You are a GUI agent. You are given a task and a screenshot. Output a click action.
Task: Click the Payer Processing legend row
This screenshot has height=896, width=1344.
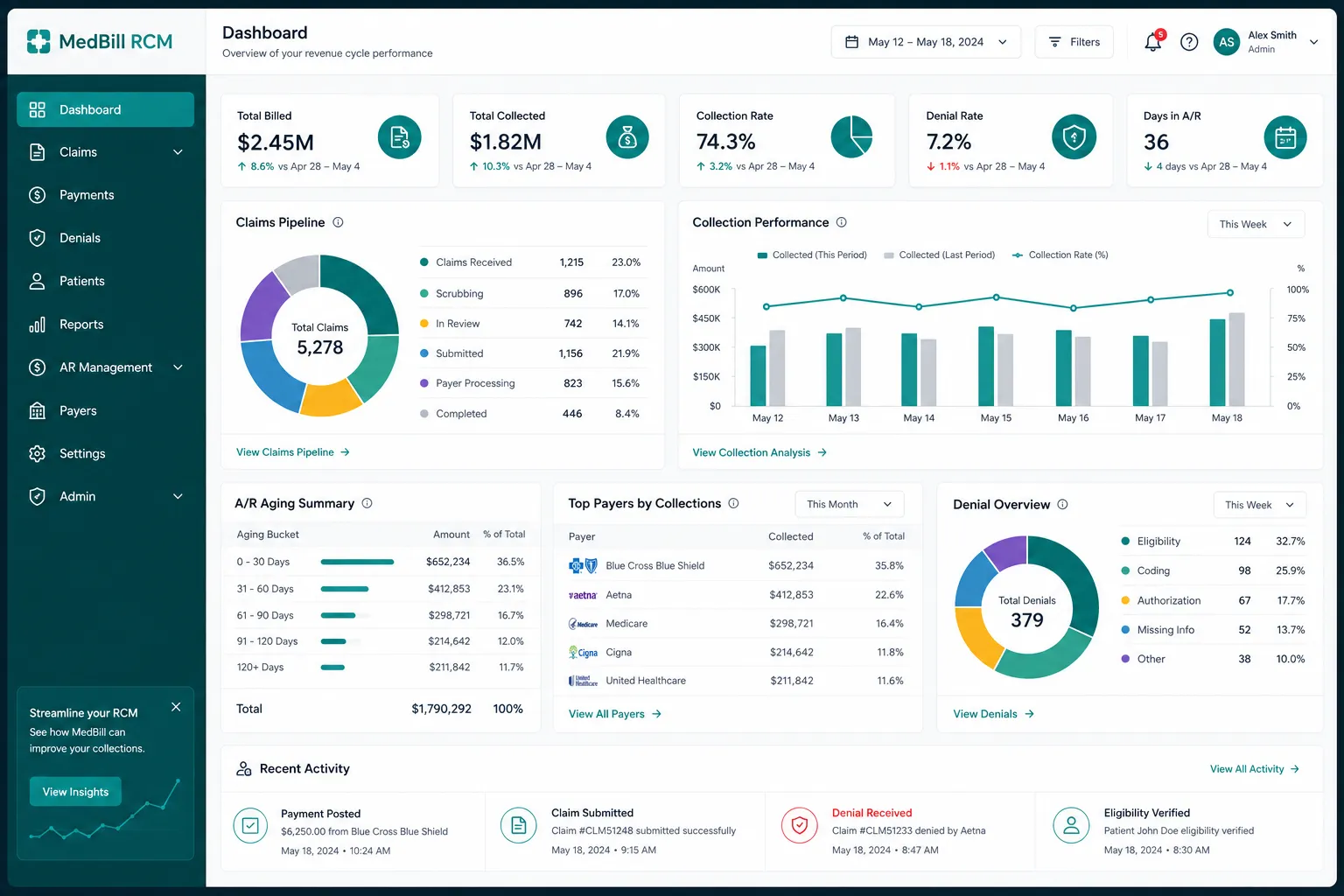(x=532, y=383)
